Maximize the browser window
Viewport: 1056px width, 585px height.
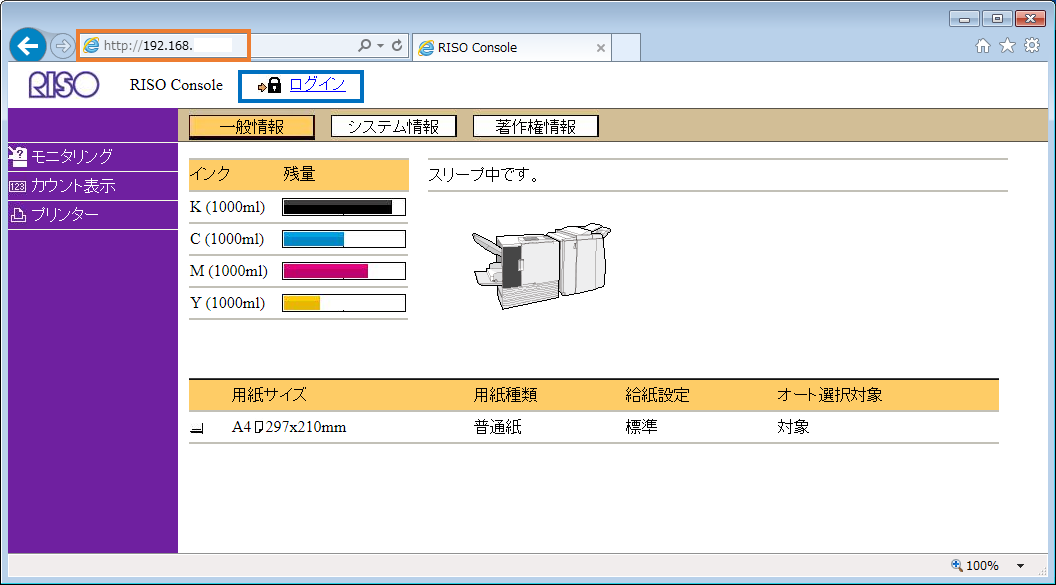click(x=997, y=19)
